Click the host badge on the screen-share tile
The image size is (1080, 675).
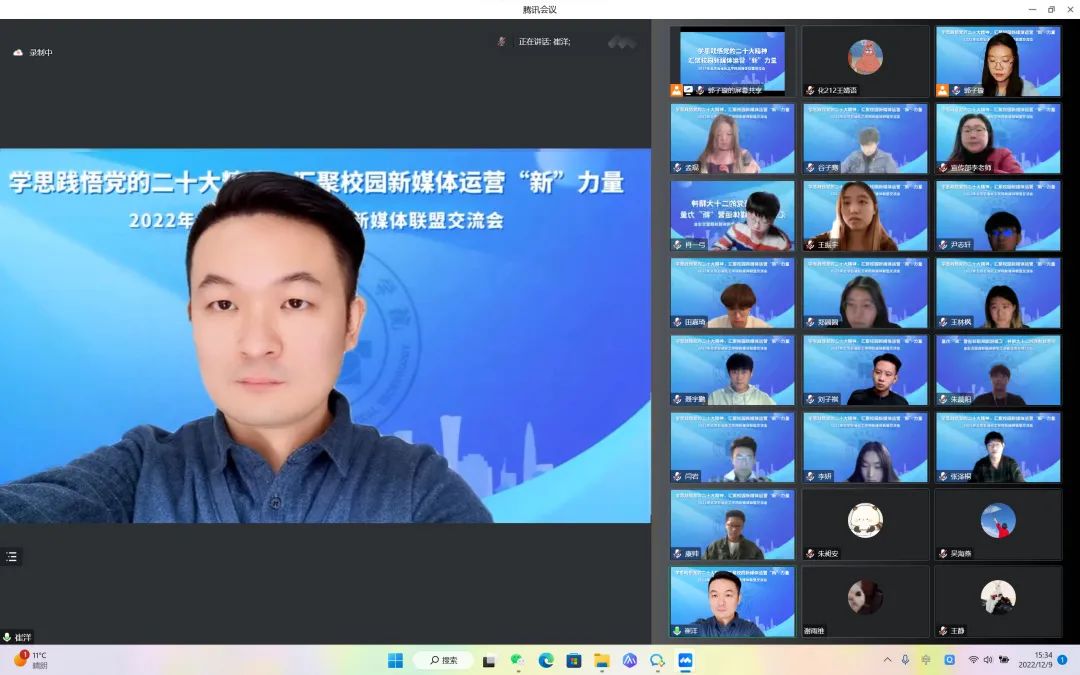pos(677,90)
